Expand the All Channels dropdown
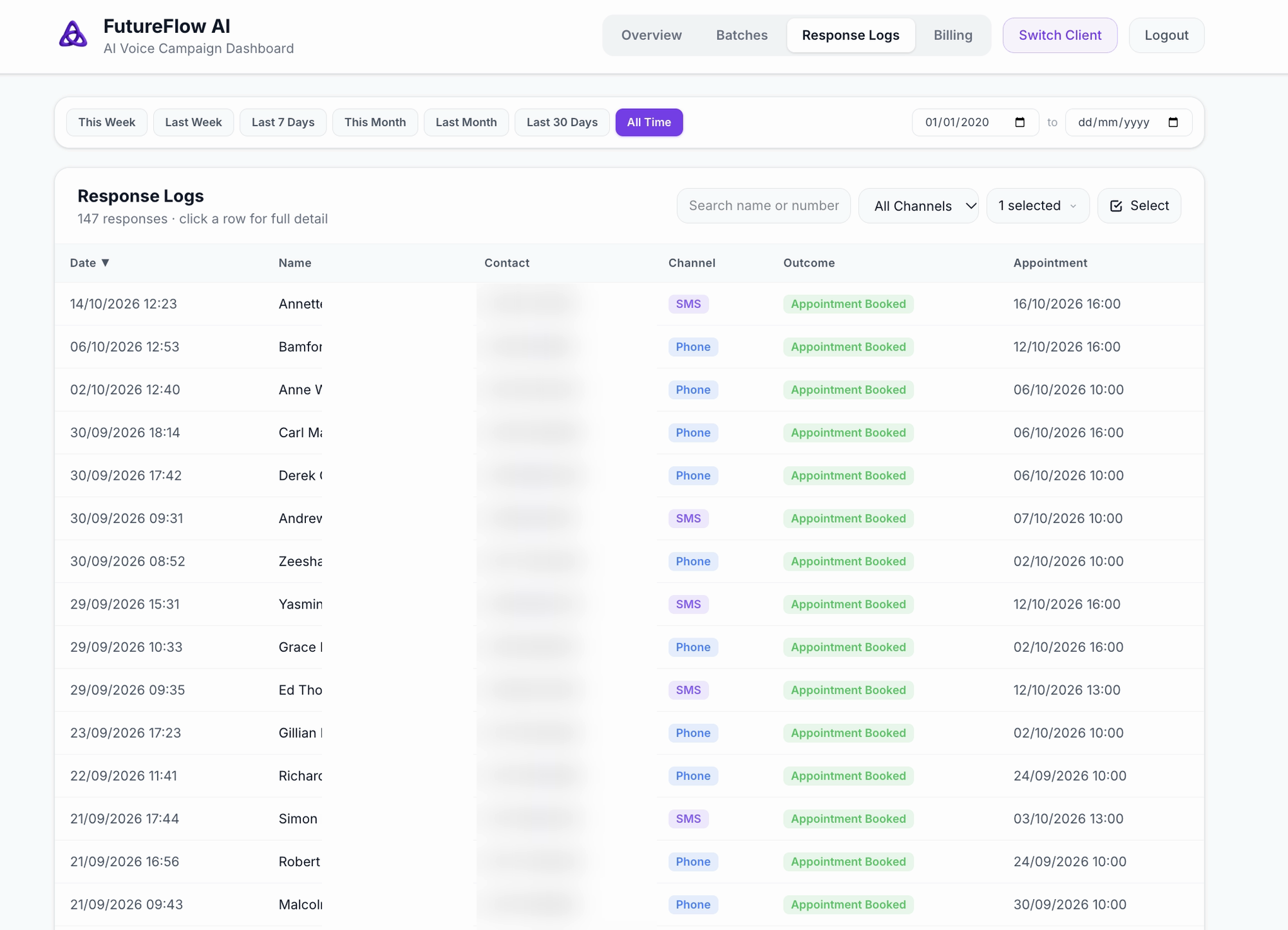Viewport: 1288px width, 930px height. click(x=918, y=206)
